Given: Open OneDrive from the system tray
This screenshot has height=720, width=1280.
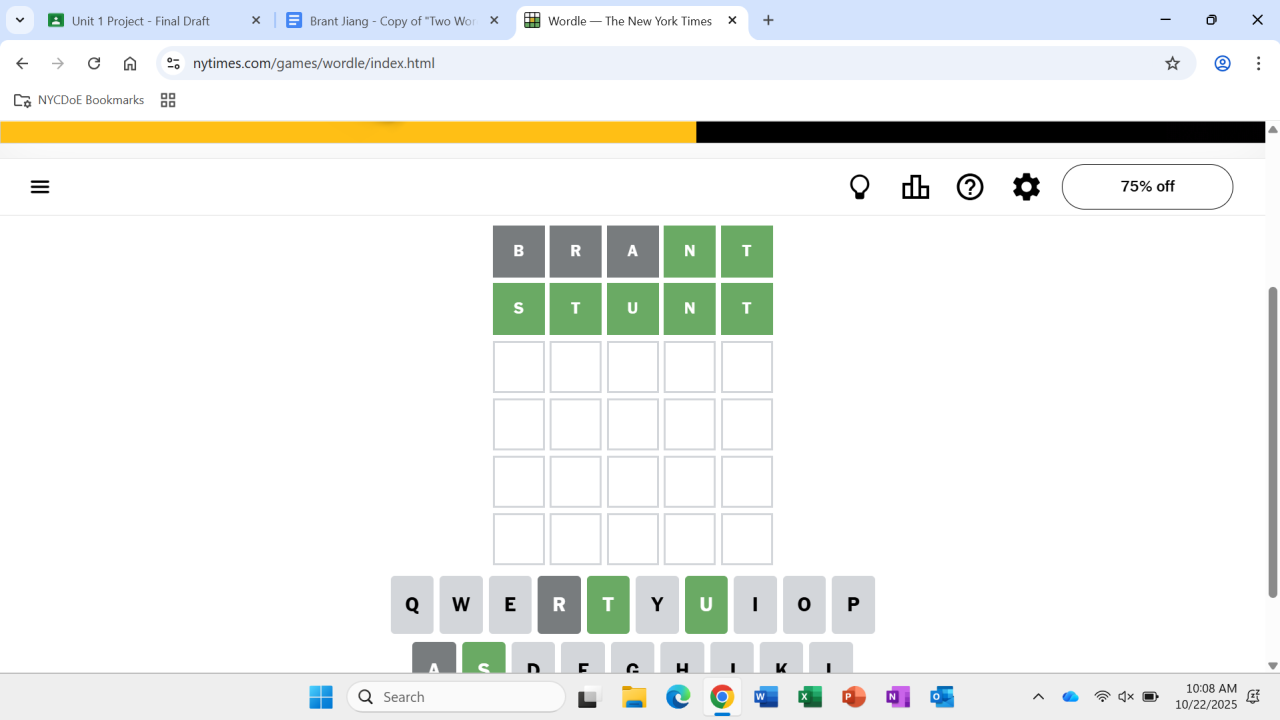Looking at the screenshot, I should coord(1070,697).
